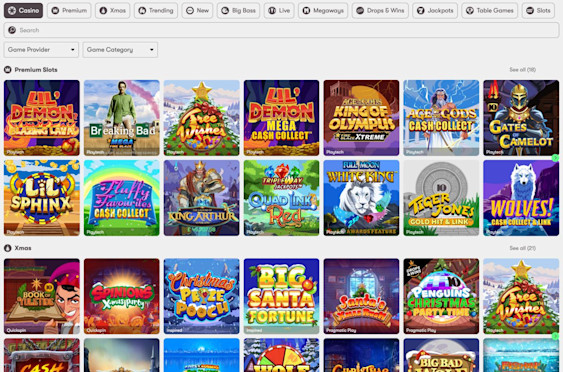Click the Megaways tab icon

[306, 10]
